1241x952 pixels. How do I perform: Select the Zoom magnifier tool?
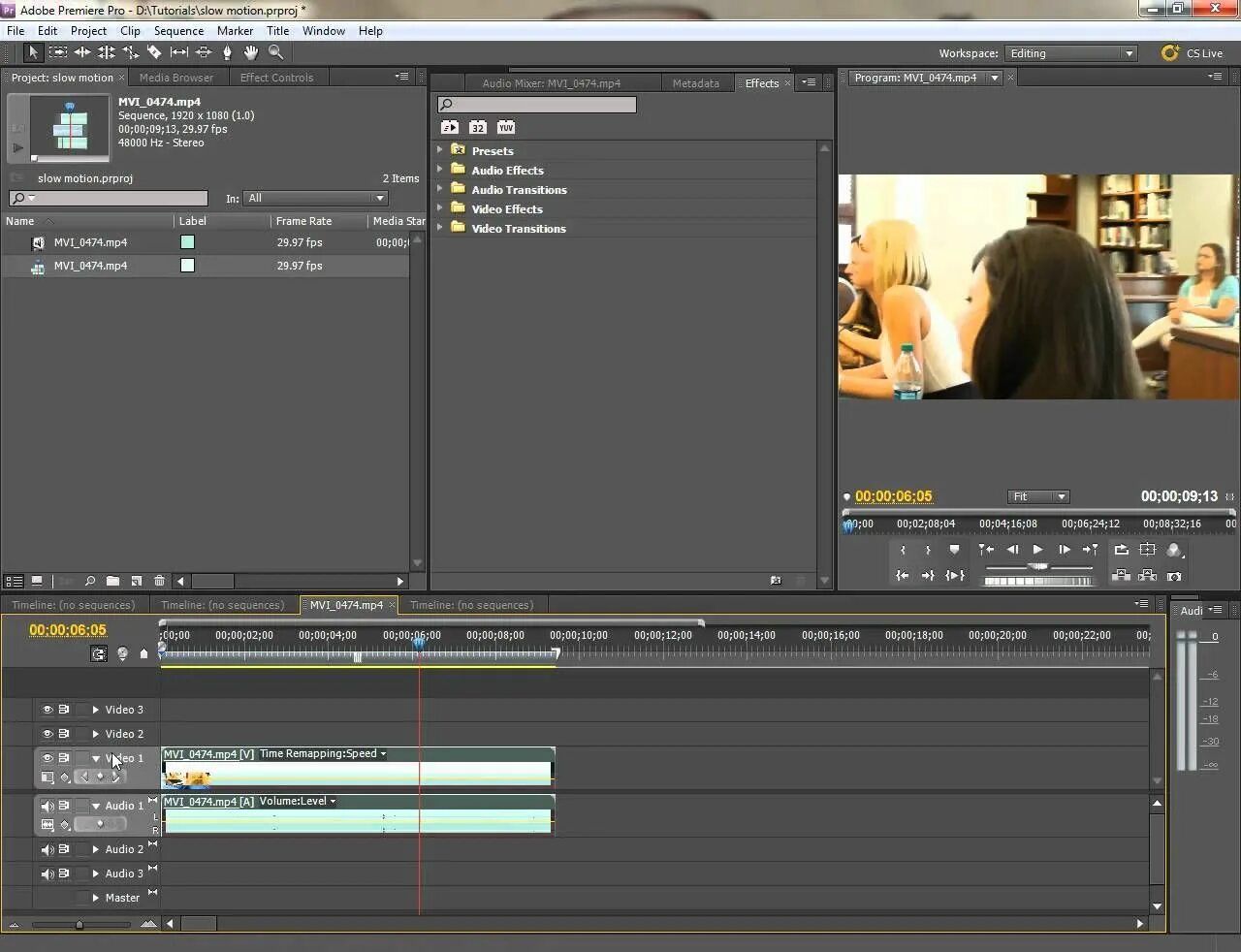(276, 52)
